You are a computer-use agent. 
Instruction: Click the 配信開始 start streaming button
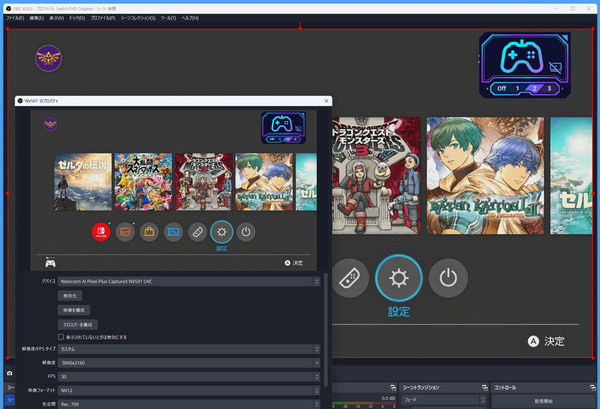pyautogui.click(x=543, y=401)
